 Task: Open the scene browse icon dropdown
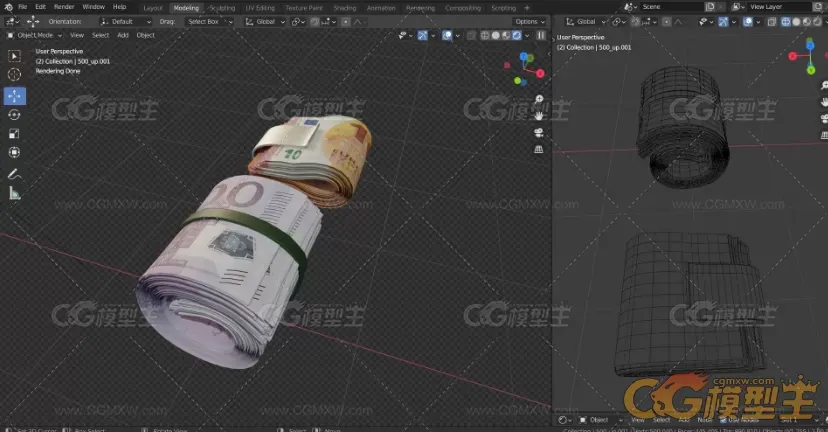[x=631, y=7]
